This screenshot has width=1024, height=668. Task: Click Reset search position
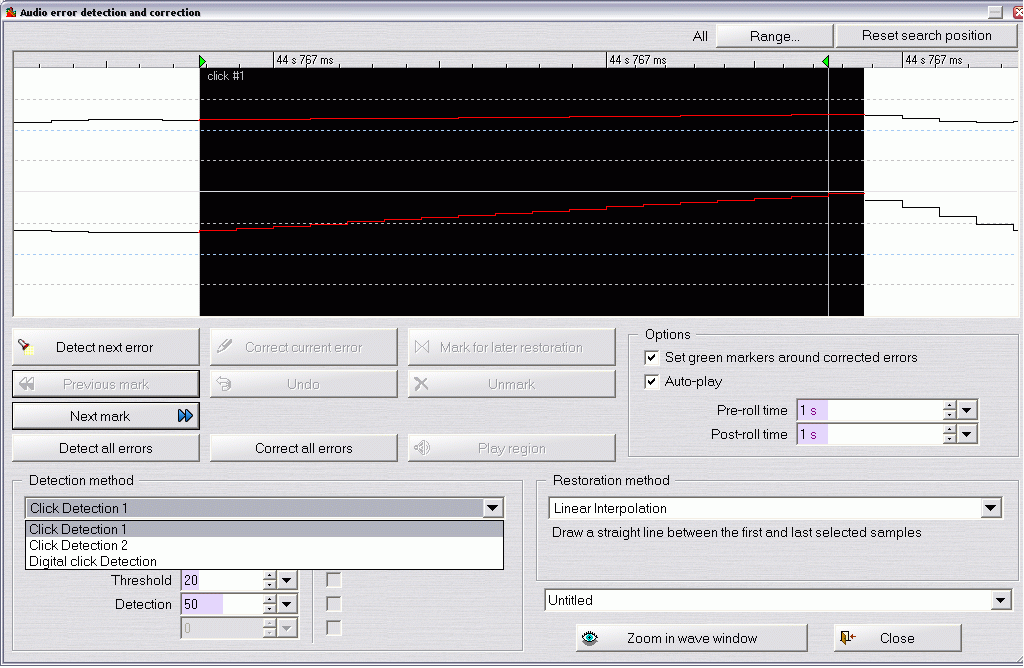pos(926,36)
